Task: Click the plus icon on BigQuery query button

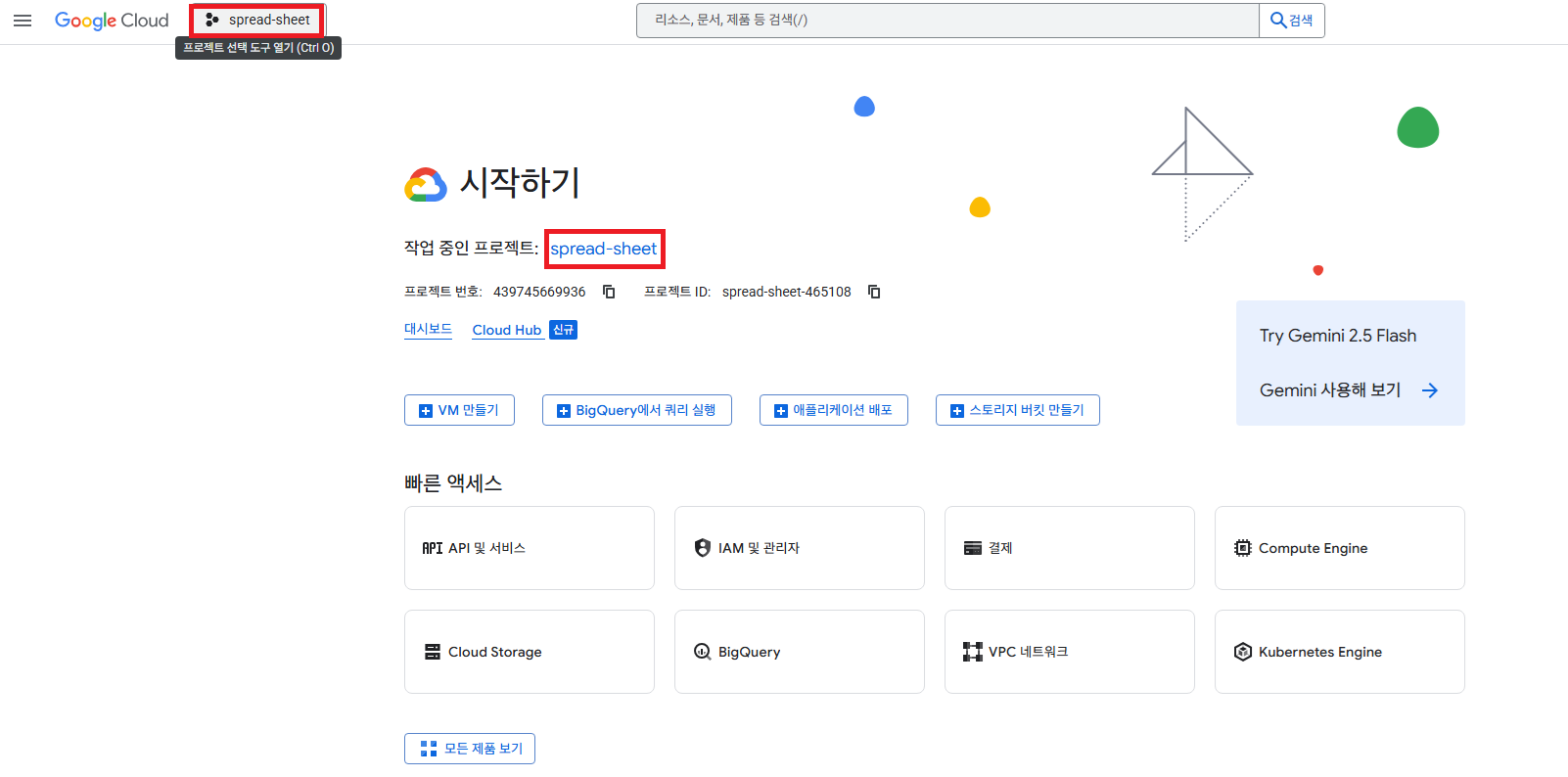Action: pyautogui.click(x=563, y=411)
